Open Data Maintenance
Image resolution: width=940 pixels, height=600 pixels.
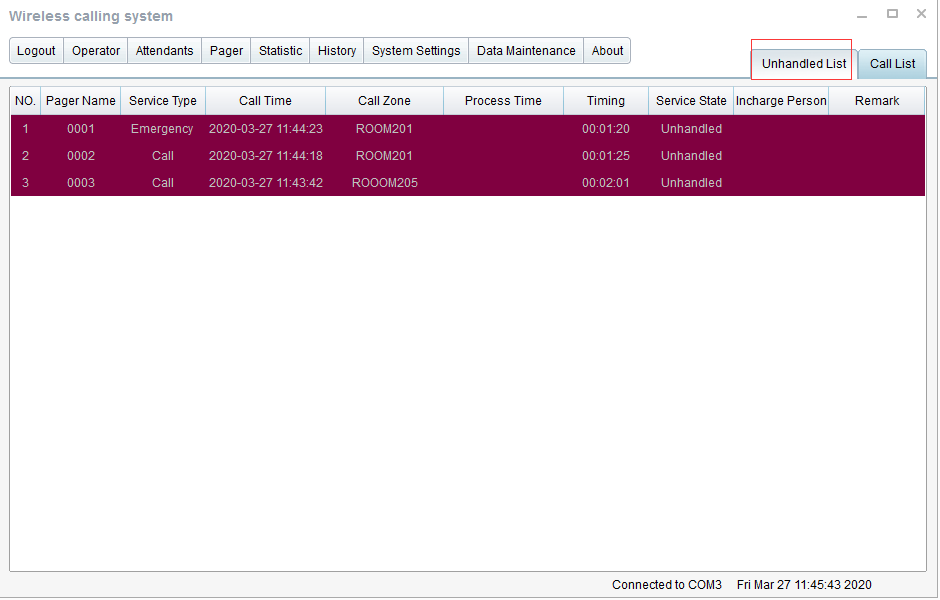[x=526, y=51]
